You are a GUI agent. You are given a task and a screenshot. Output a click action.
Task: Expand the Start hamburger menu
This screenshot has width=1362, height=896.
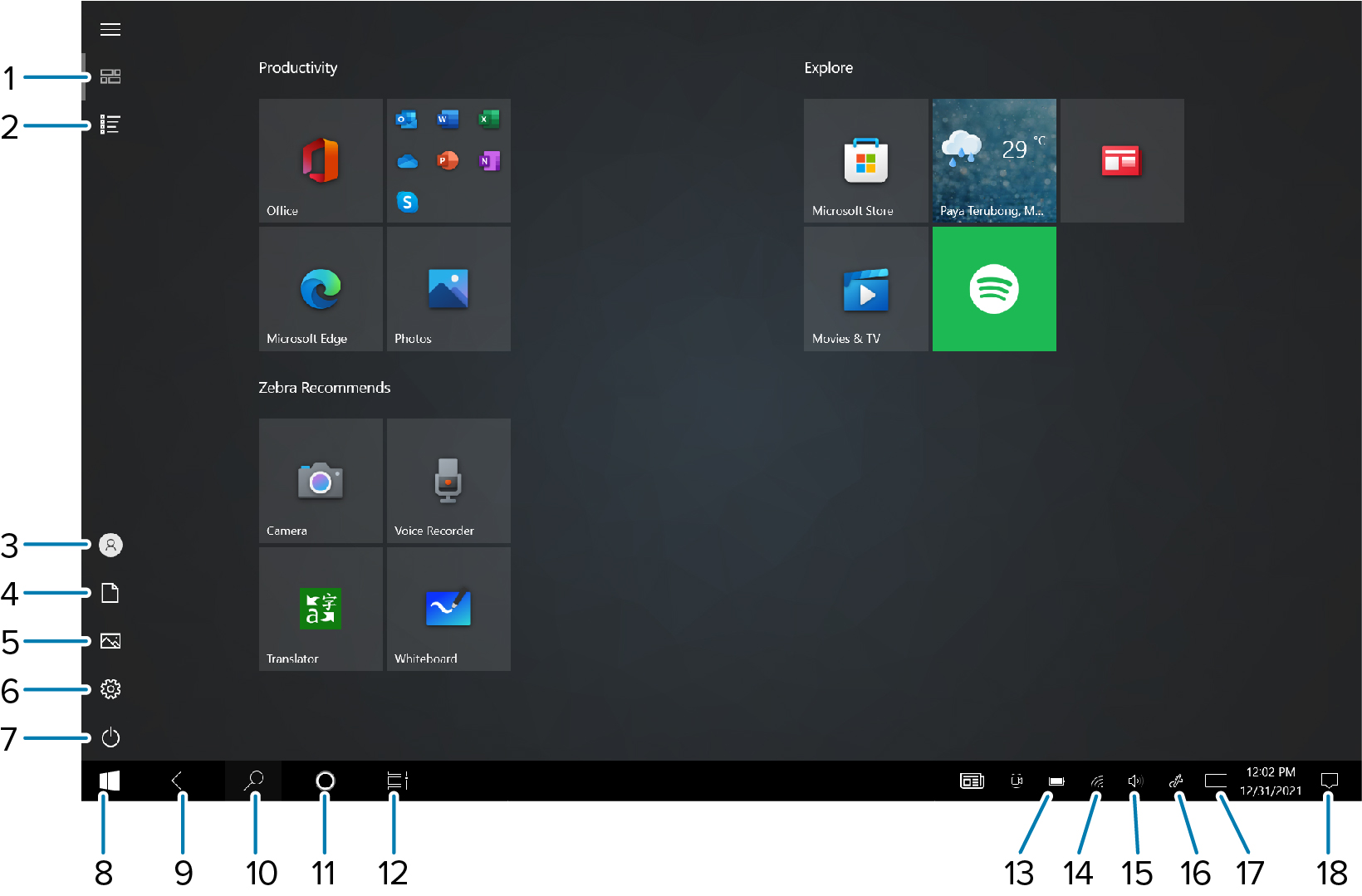(x=110, y=30)
